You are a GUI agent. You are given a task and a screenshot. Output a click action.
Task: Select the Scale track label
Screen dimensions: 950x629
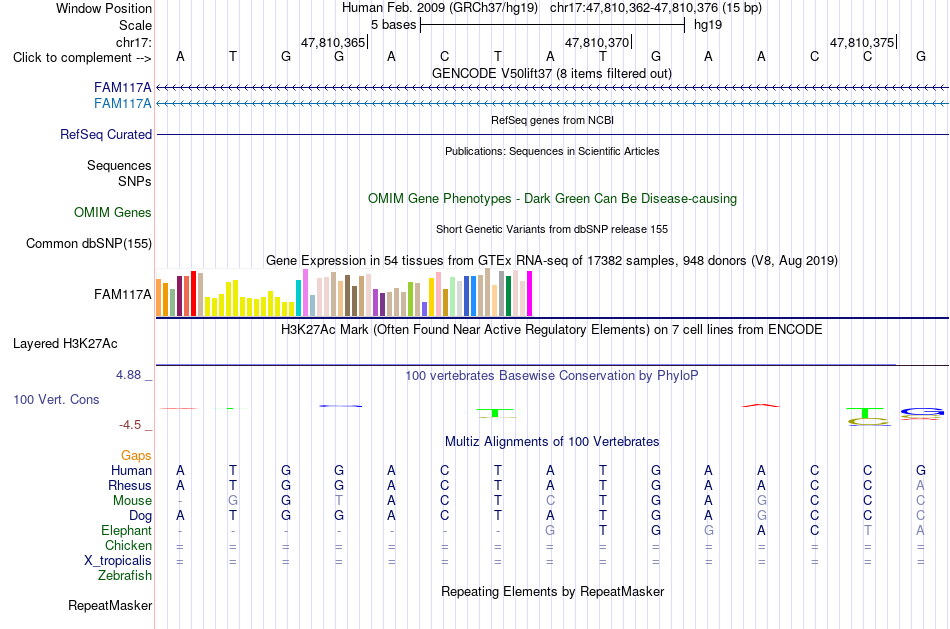coord(135,25)
